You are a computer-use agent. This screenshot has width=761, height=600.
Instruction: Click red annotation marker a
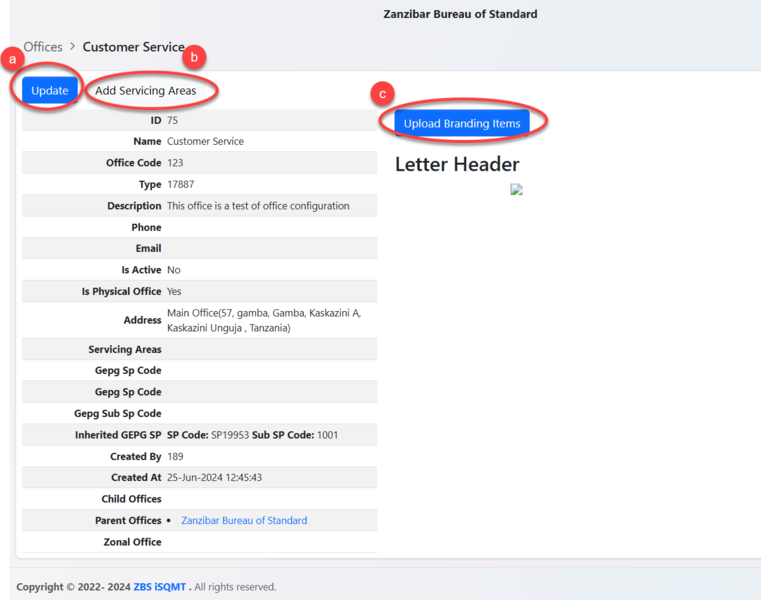[x=13, y=59]
